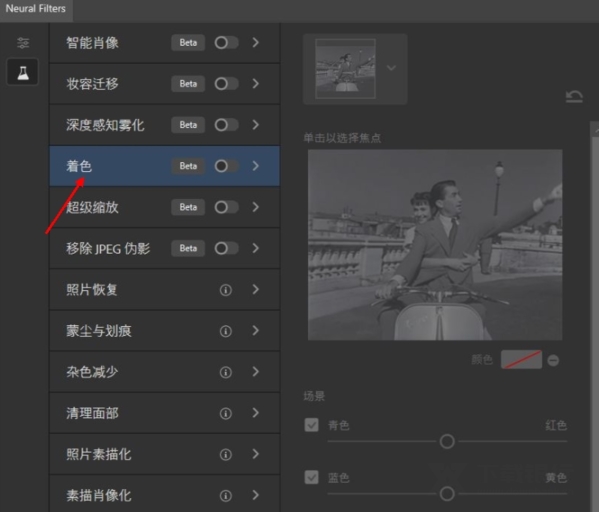Expand 着色 chevron arrow
Screen dimensions: 599x512
click(256, 166)
